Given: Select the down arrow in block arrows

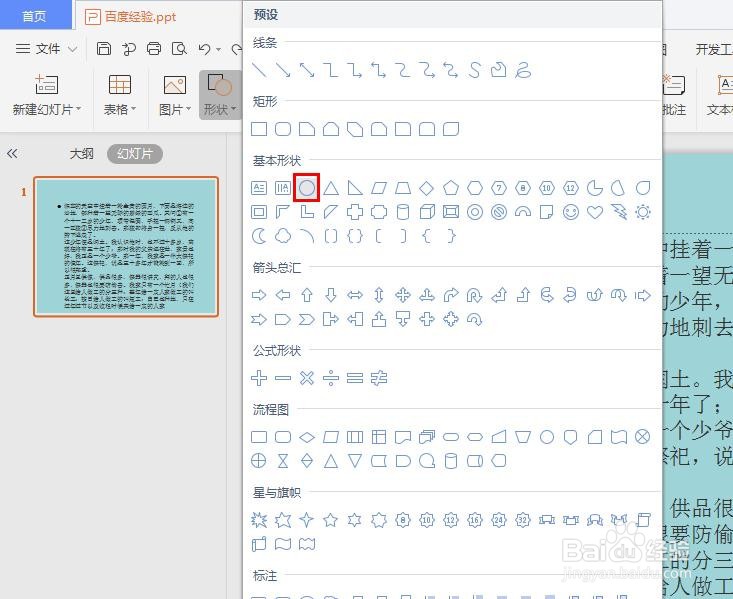Looking at the screenshot, I should tap(331, 295).
